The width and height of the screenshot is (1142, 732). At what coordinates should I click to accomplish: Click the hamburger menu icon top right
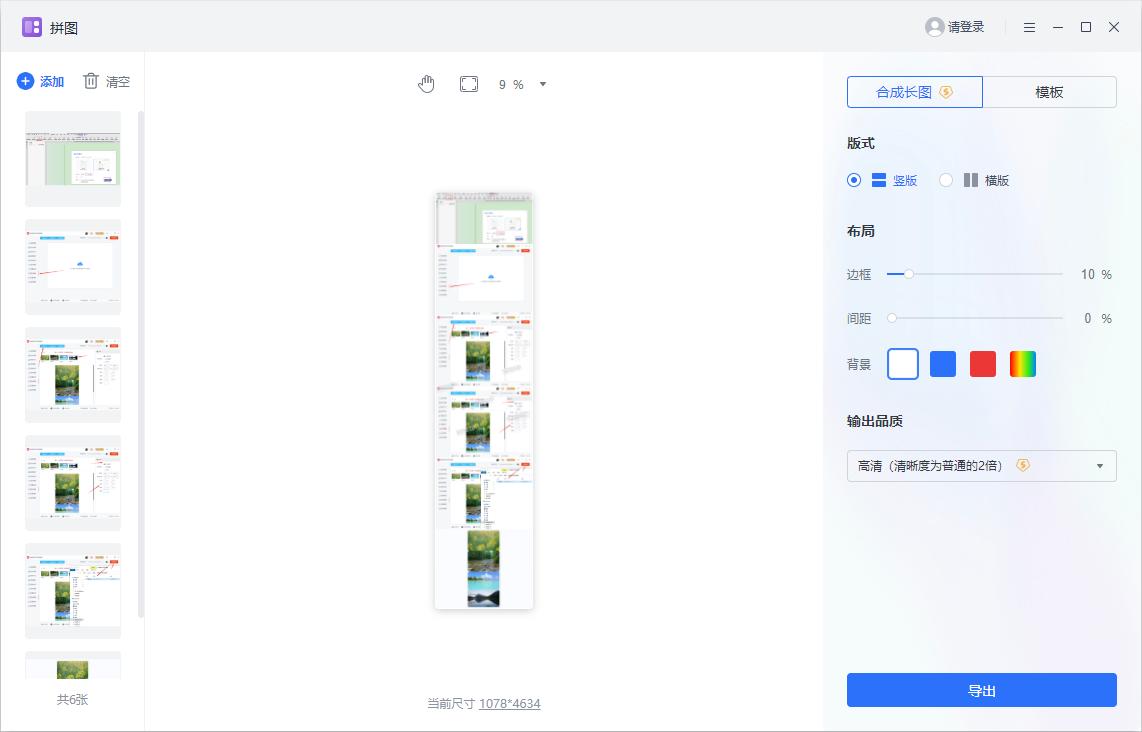click(x=1029, y=27)
